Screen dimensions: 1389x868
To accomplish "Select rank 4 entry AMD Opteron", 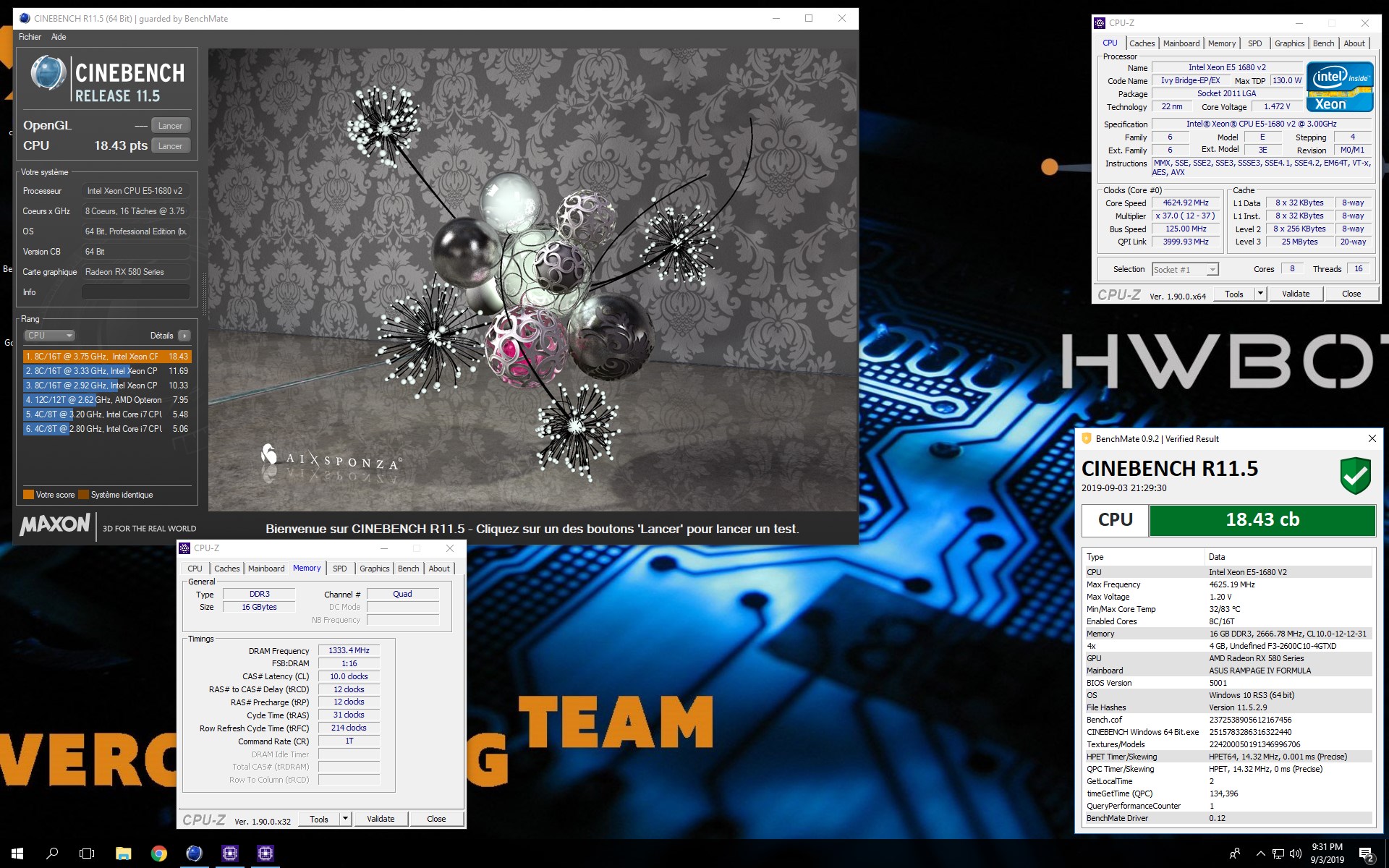I will pos(107,400).
